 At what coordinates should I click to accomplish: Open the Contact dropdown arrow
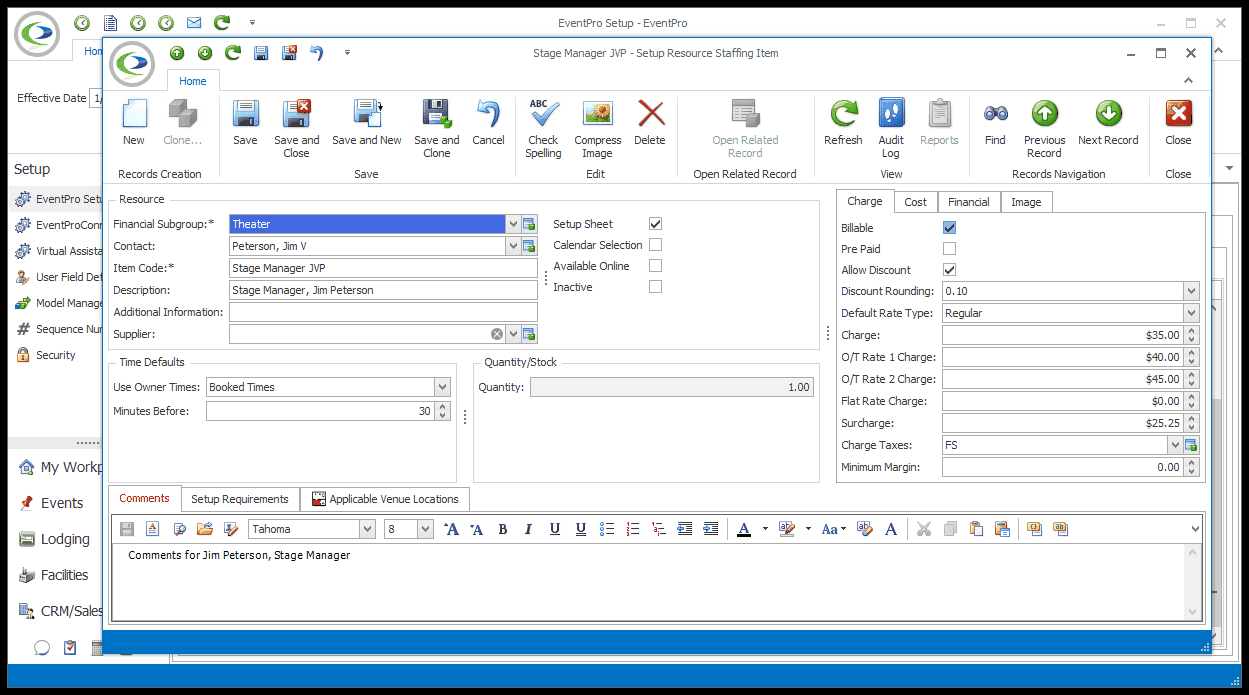coord(513,246)
